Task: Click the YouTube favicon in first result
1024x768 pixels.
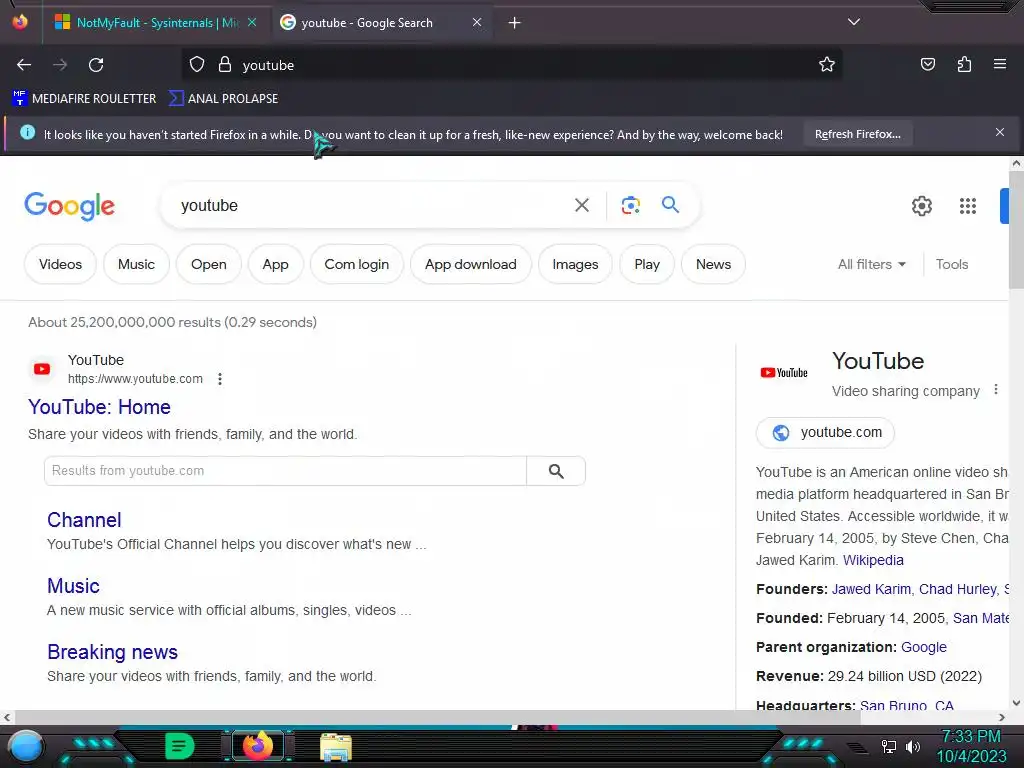Action: pos(42,369)
